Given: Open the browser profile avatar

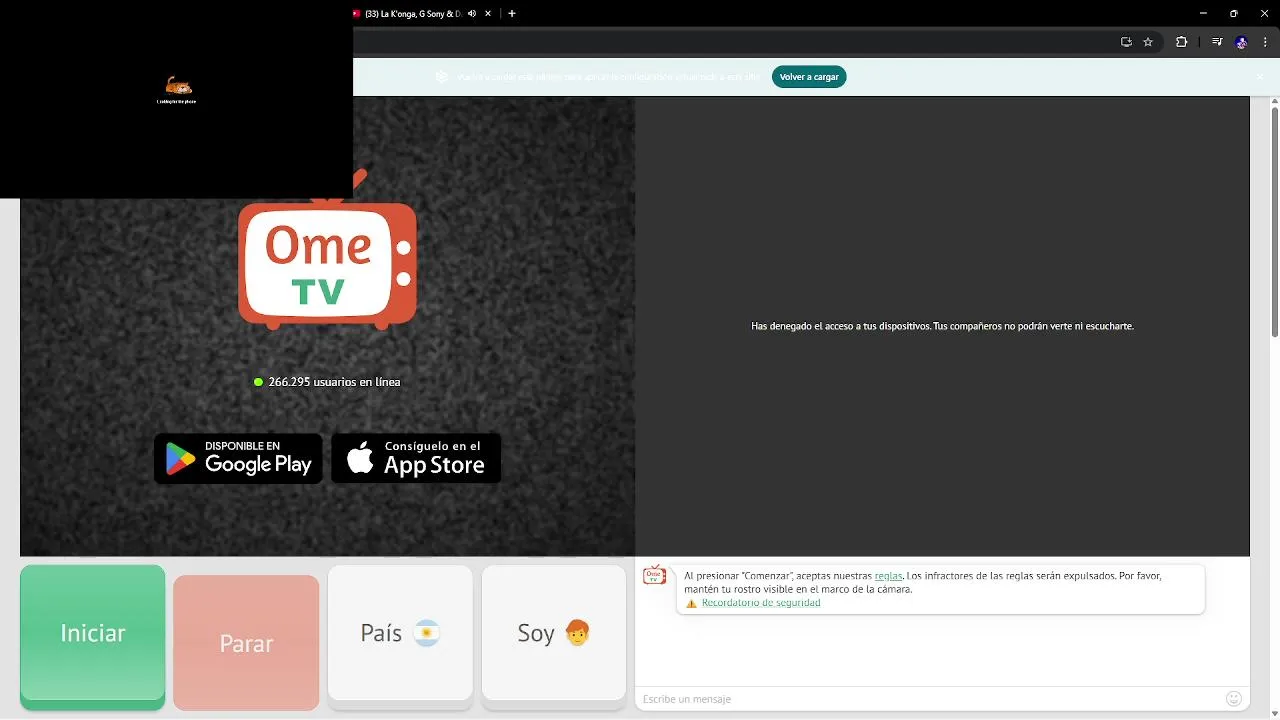Looking at the screenshot, I should (1242, 42).
